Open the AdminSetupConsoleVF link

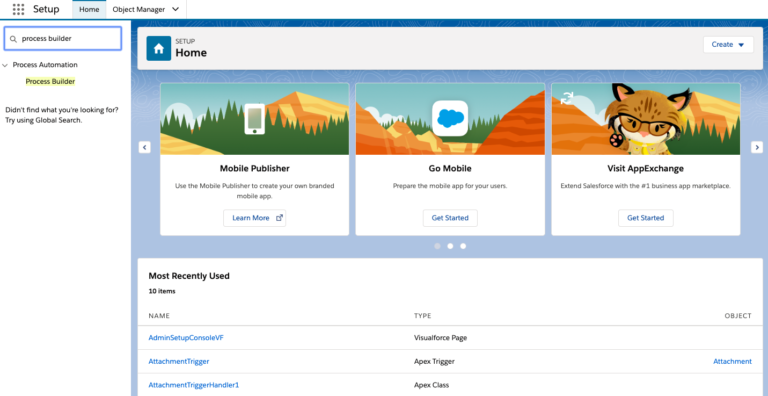pos(186,338)
